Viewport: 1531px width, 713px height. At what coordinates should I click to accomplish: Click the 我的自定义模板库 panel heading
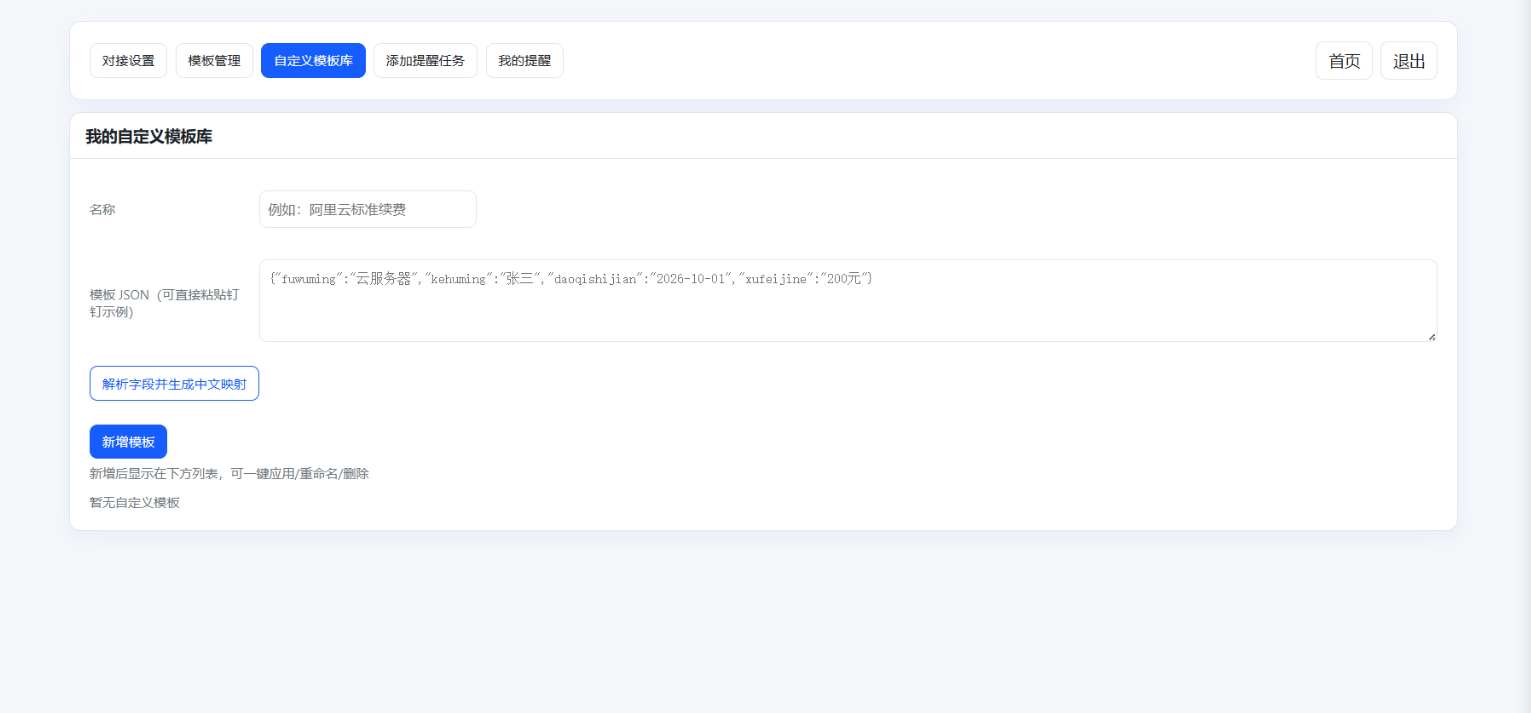[x=149, y=137]
